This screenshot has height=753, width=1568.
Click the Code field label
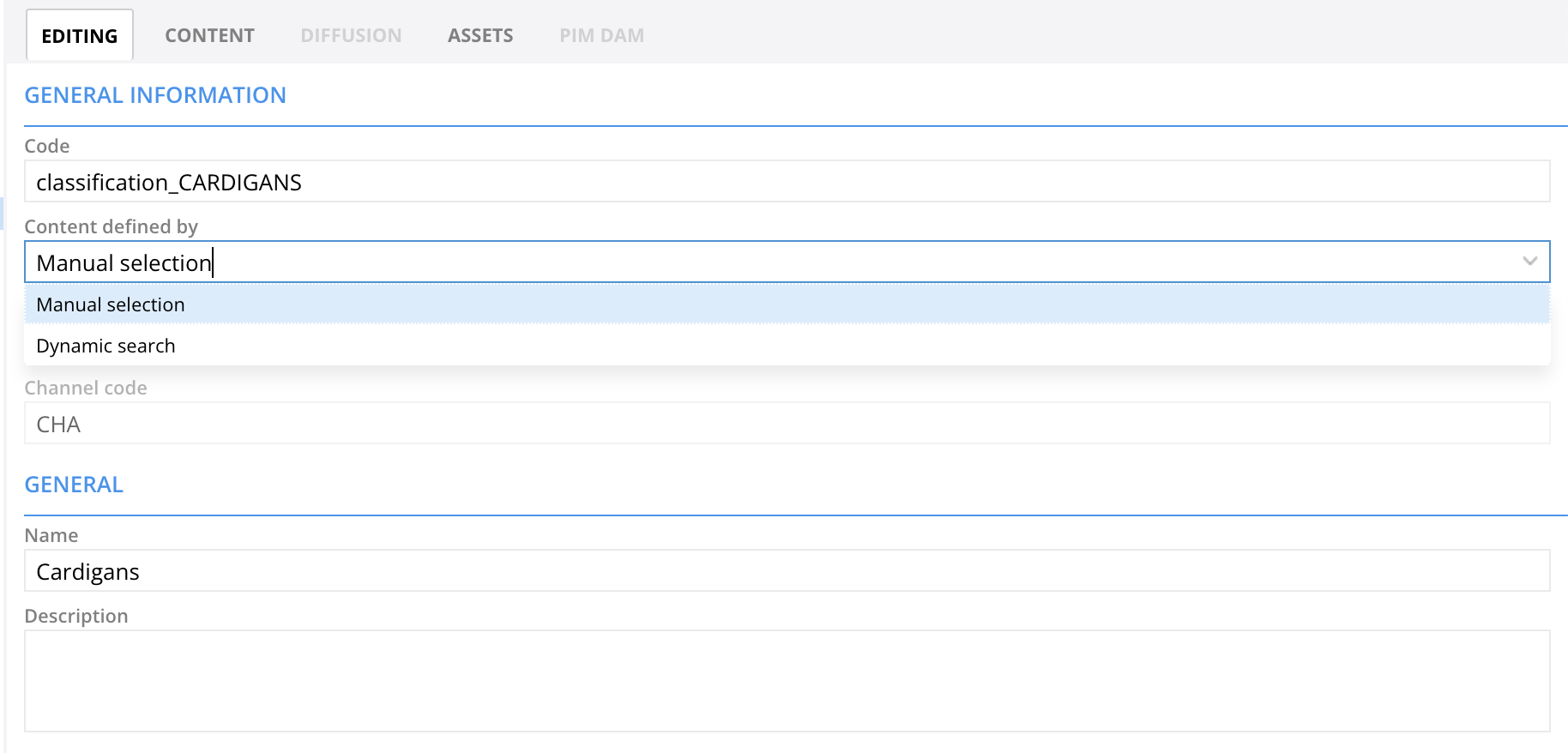[47, 146]
